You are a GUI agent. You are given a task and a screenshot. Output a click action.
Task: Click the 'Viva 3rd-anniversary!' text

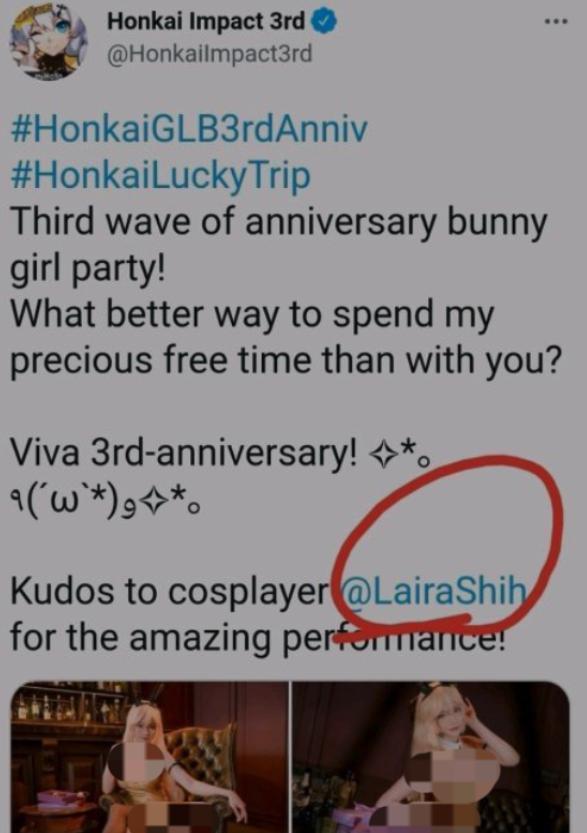[x=184, y=453]
